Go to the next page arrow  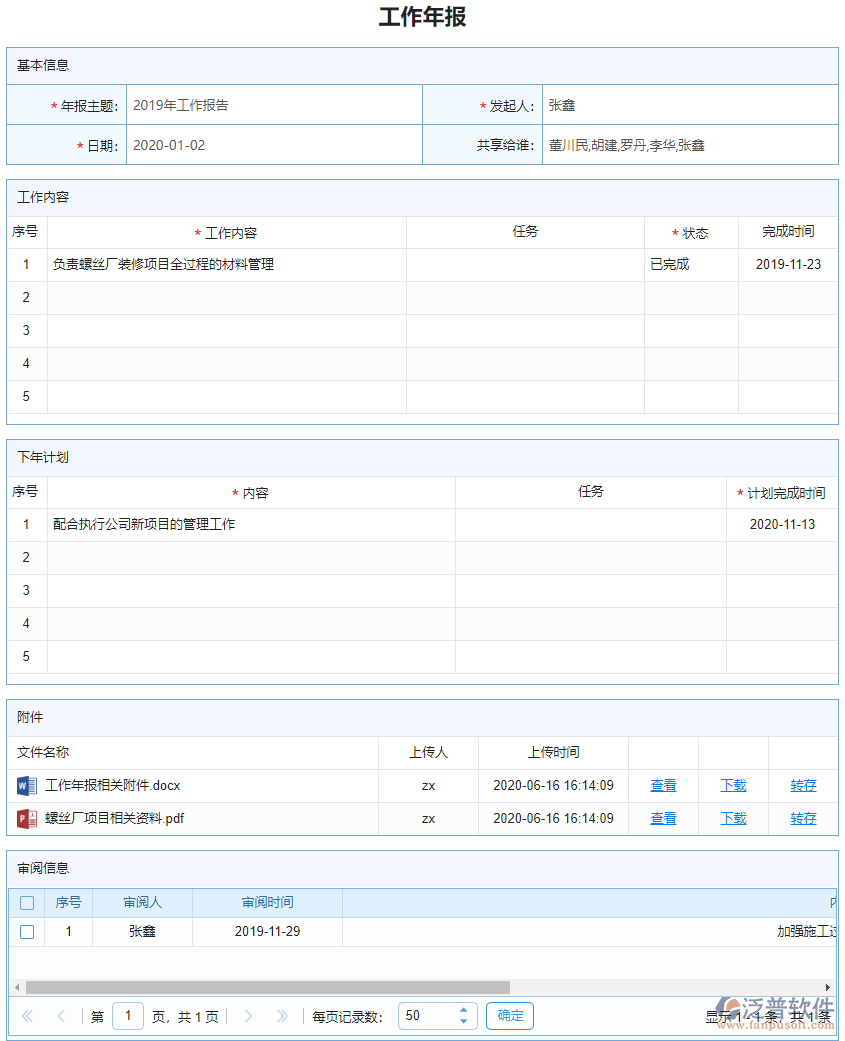point(248,1015)
